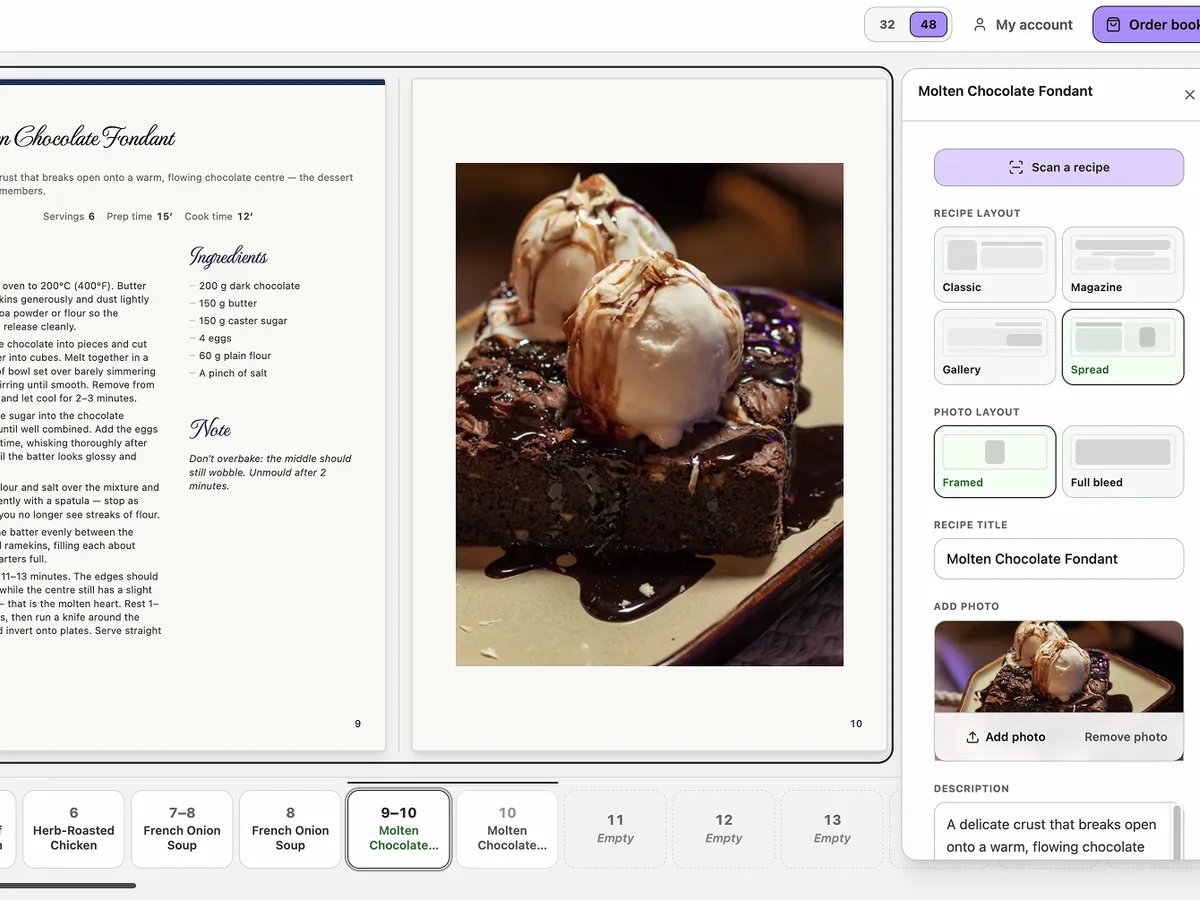
Task: Choose the Gallery recipe layout
Action: pyautogui.click(x=995, y=347)
